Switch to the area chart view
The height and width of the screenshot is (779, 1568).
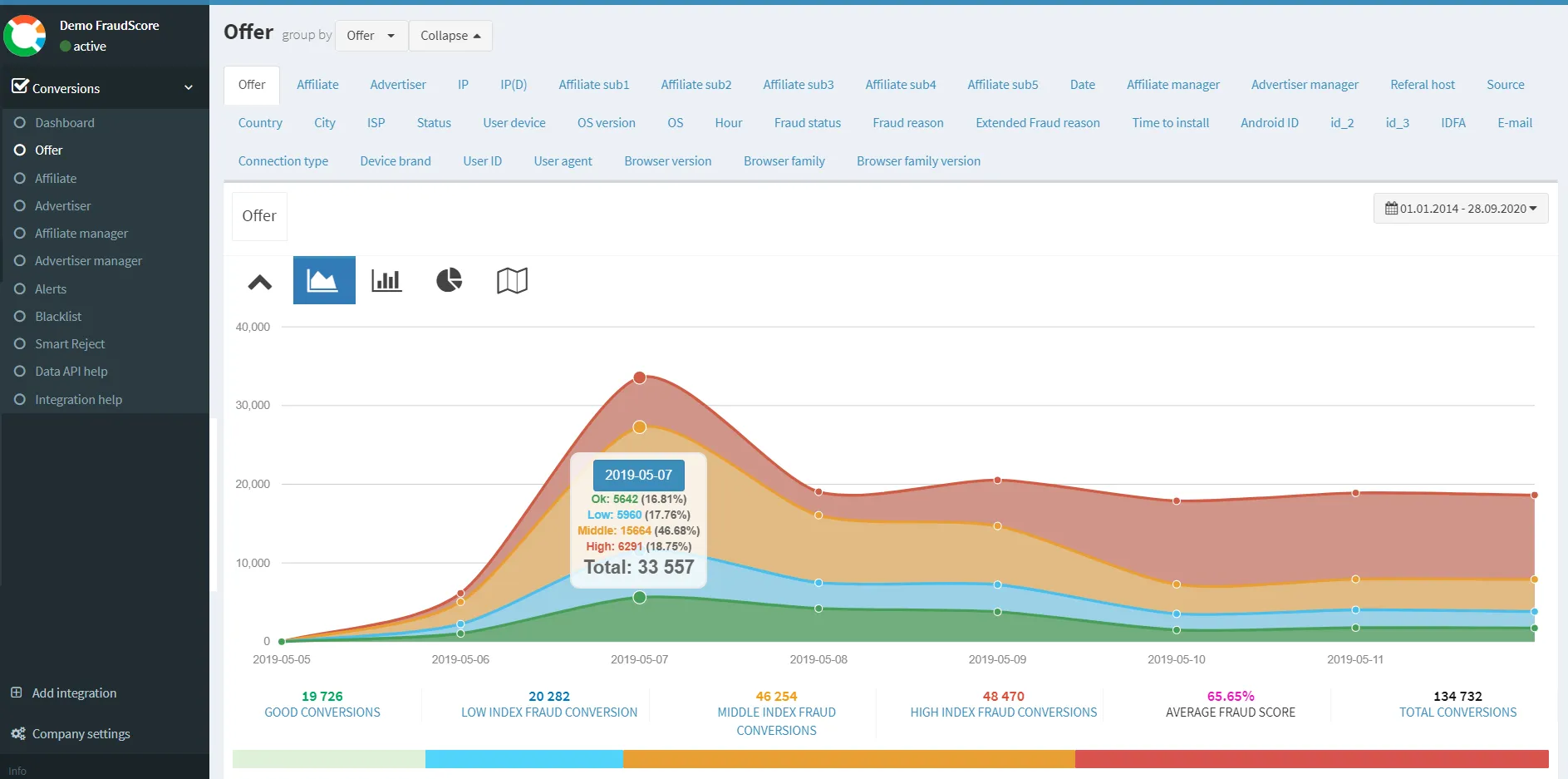tap(323, 280)
